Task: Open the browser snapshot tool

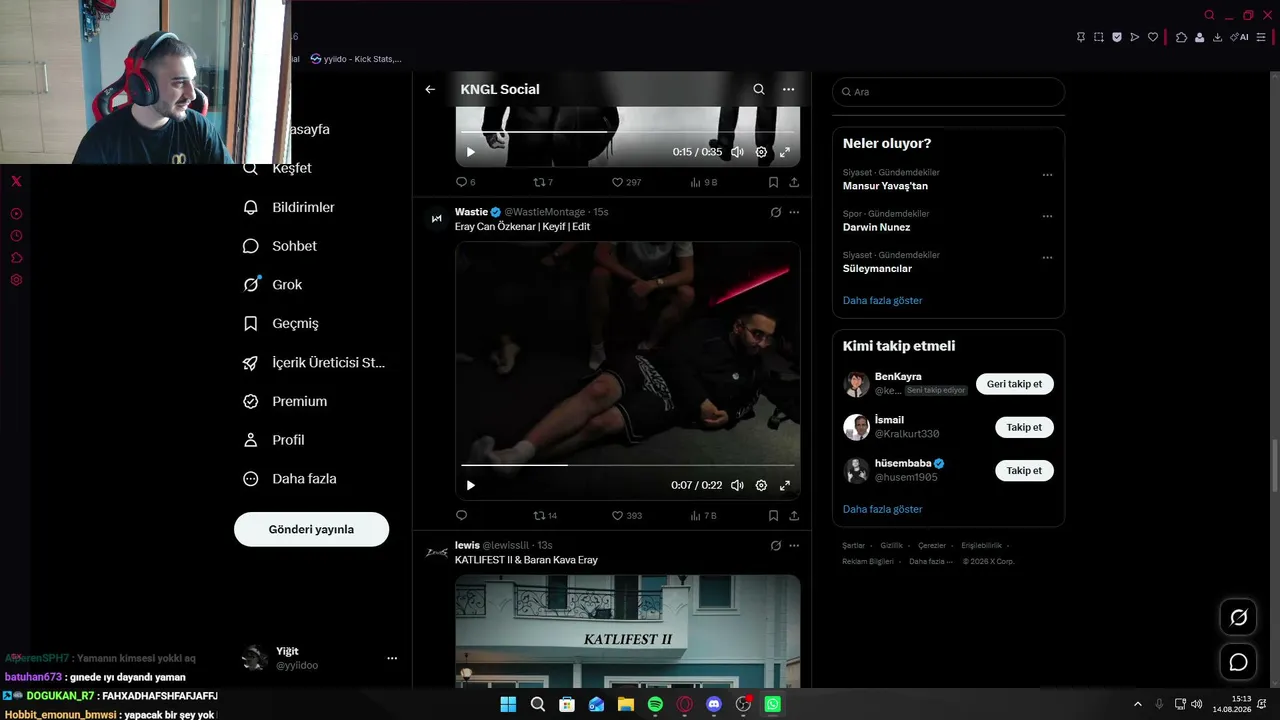Action: pyautogui.click(x=1099, y=37)
